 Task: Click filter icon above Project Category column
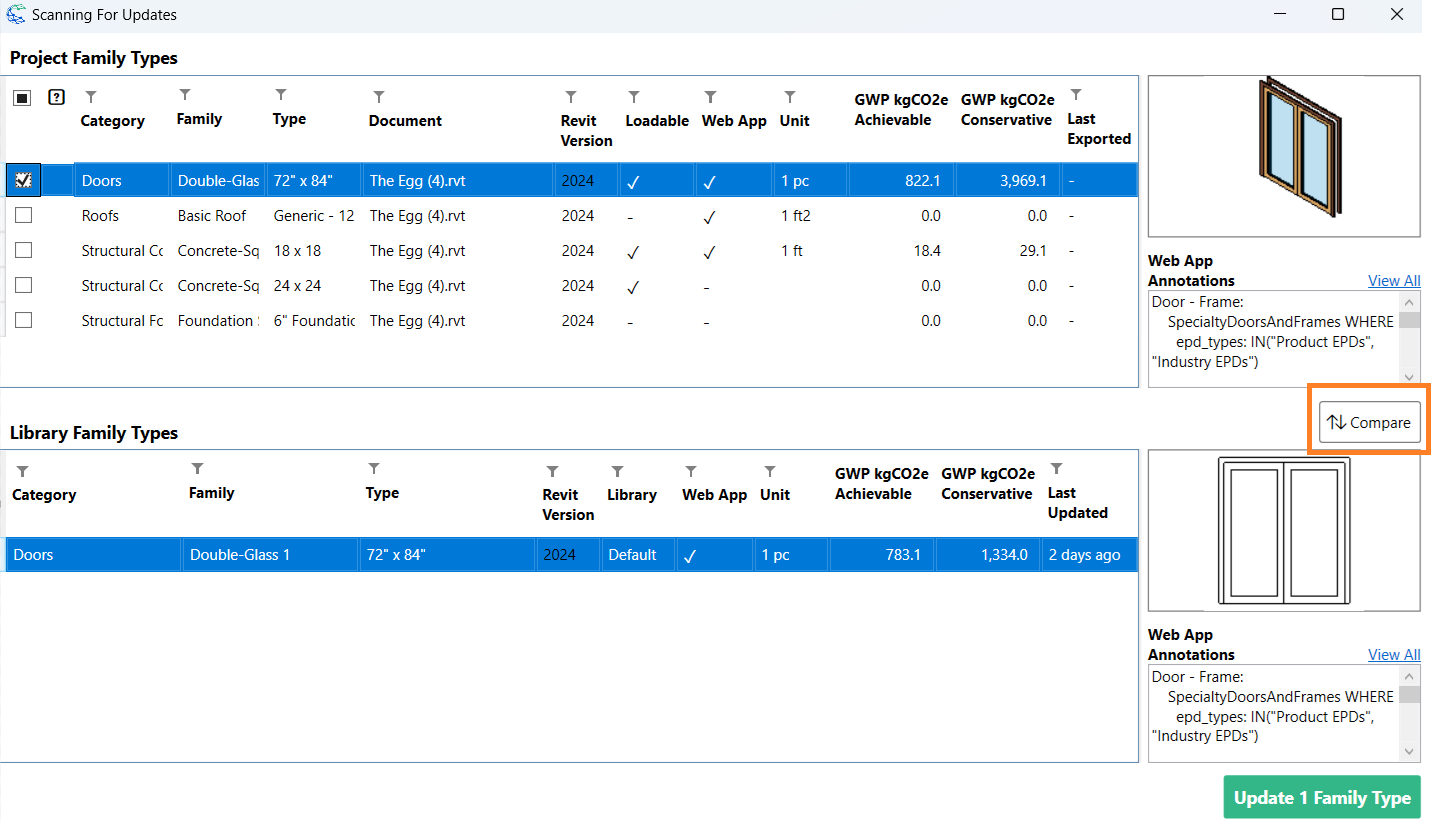91,97
